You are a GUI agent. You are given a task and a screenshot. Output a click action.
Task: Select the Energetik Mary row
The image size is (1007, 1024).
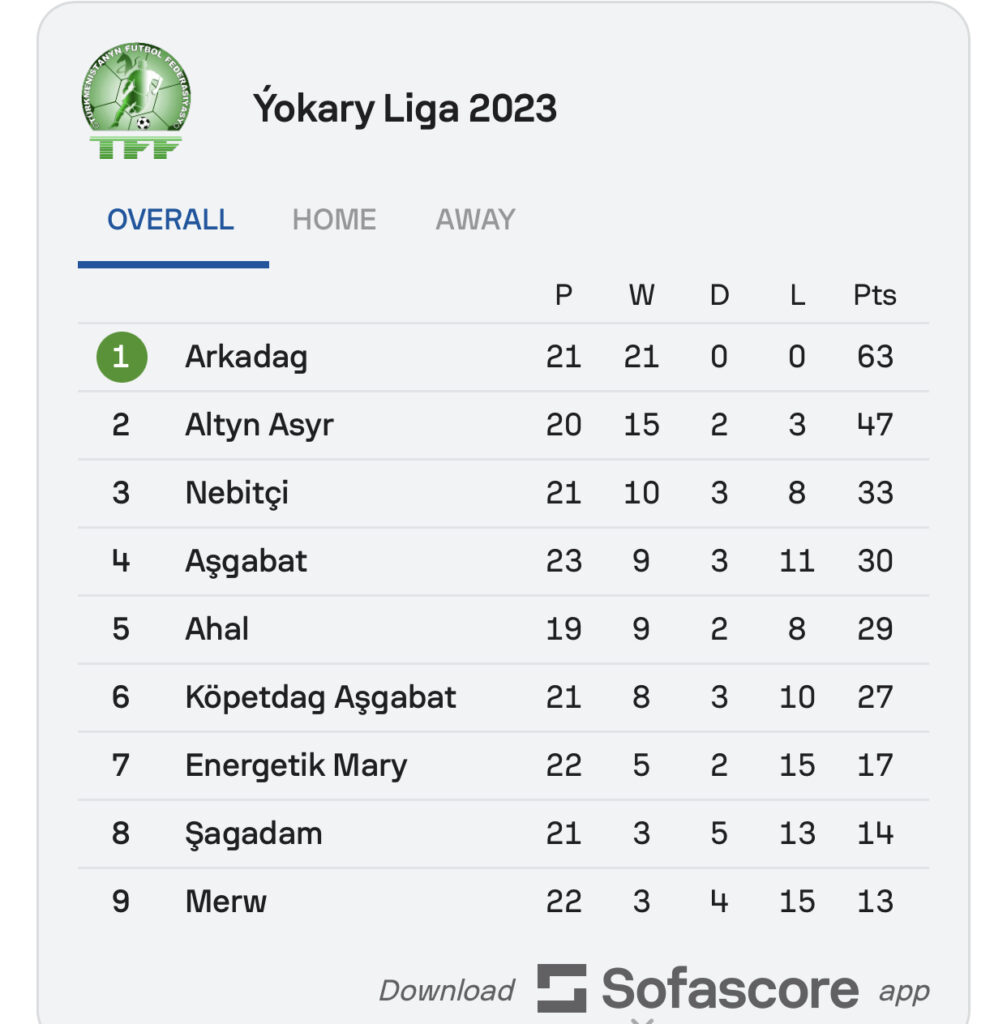[503, 765]
